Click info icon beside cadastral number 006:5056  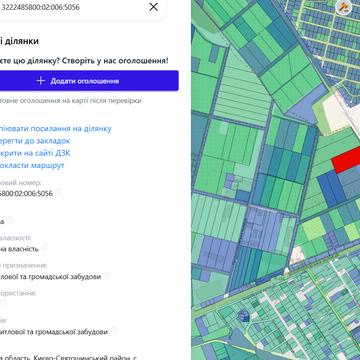tap(58, 193)
